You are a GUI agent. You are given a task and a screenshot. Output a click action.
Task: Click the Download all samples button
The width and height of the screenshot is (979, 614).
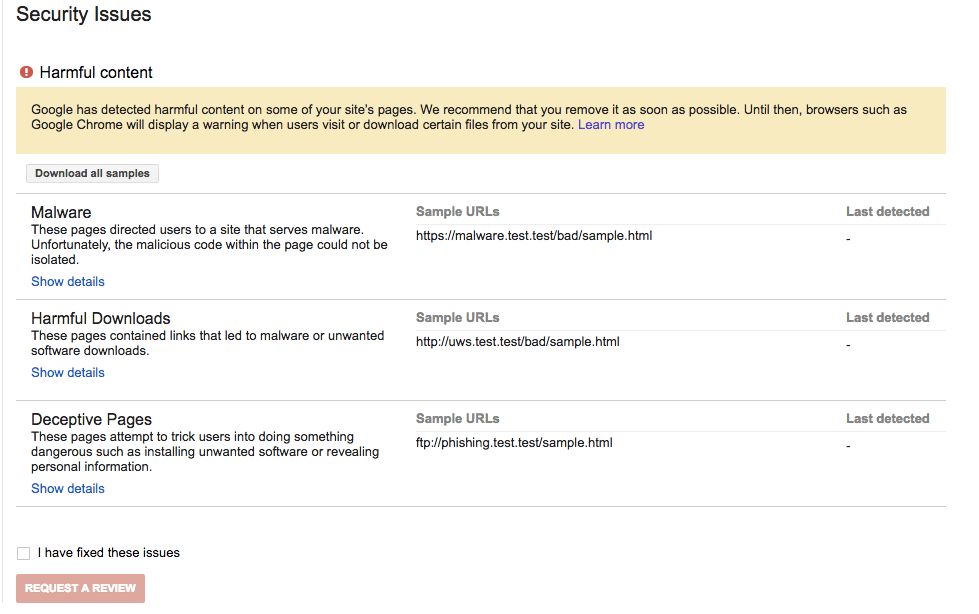point(92,173)
